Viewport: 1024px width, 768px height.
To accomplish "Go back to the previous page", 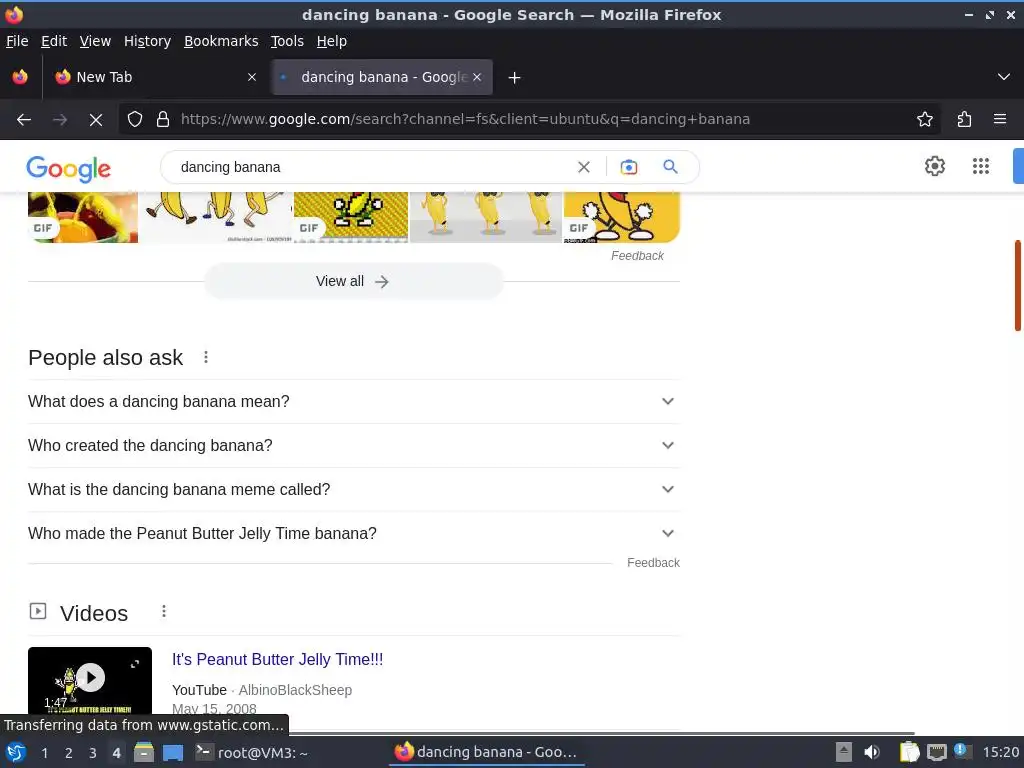I will [24, 120].
